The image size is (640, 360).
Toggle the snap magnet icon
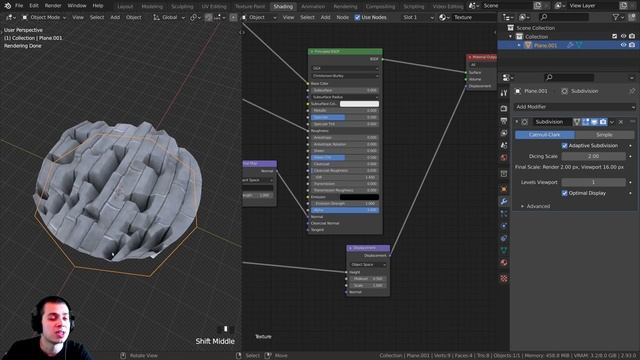(x=209, y=18)
